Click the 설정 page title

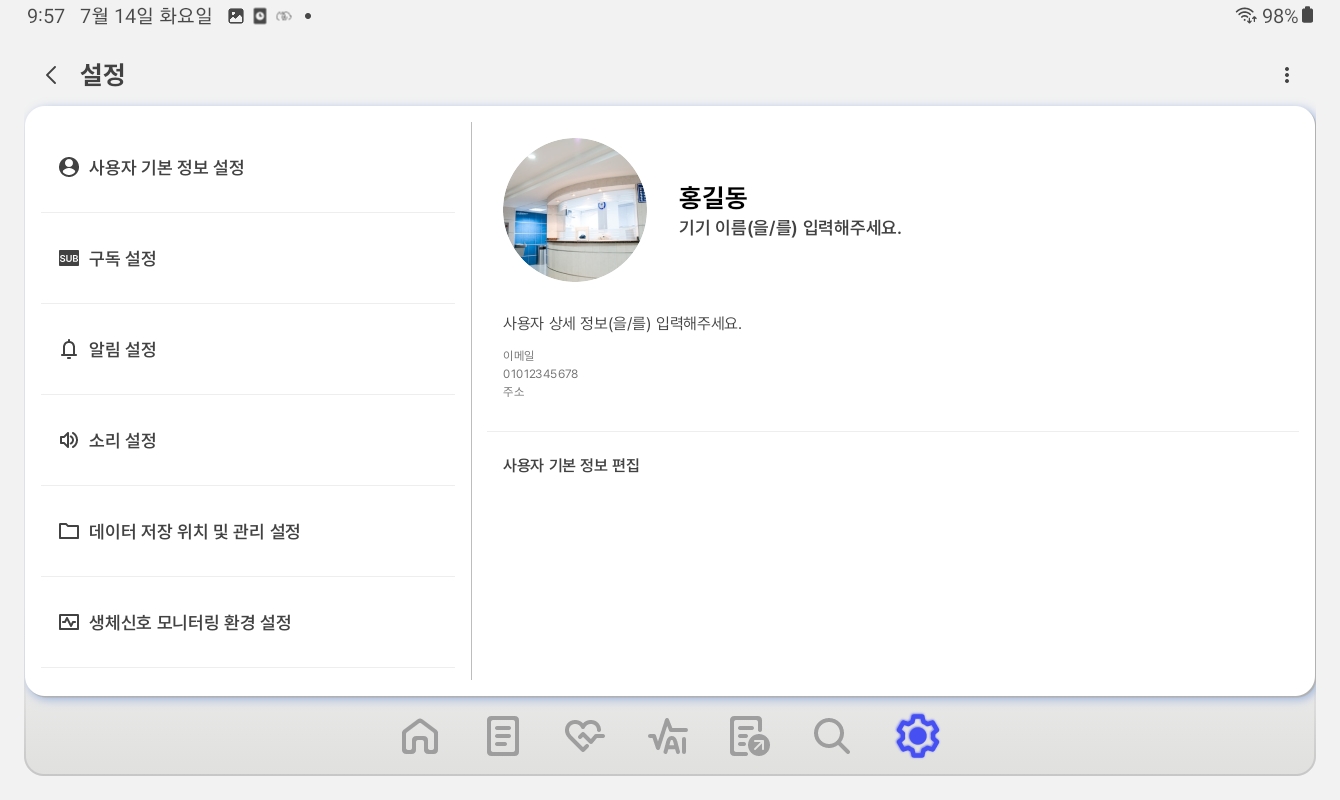pos(102,75)
